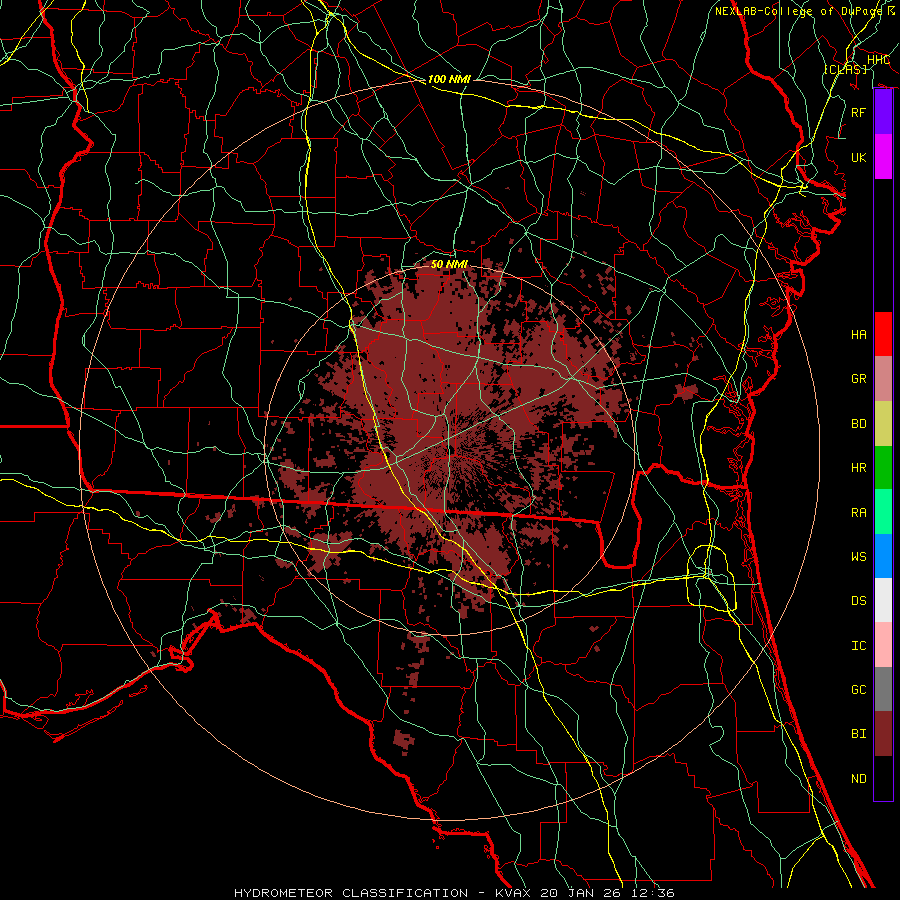This screenshot has width=900, height=900.
Task: Click the radar site center of echoes
Action: (450, 450)
